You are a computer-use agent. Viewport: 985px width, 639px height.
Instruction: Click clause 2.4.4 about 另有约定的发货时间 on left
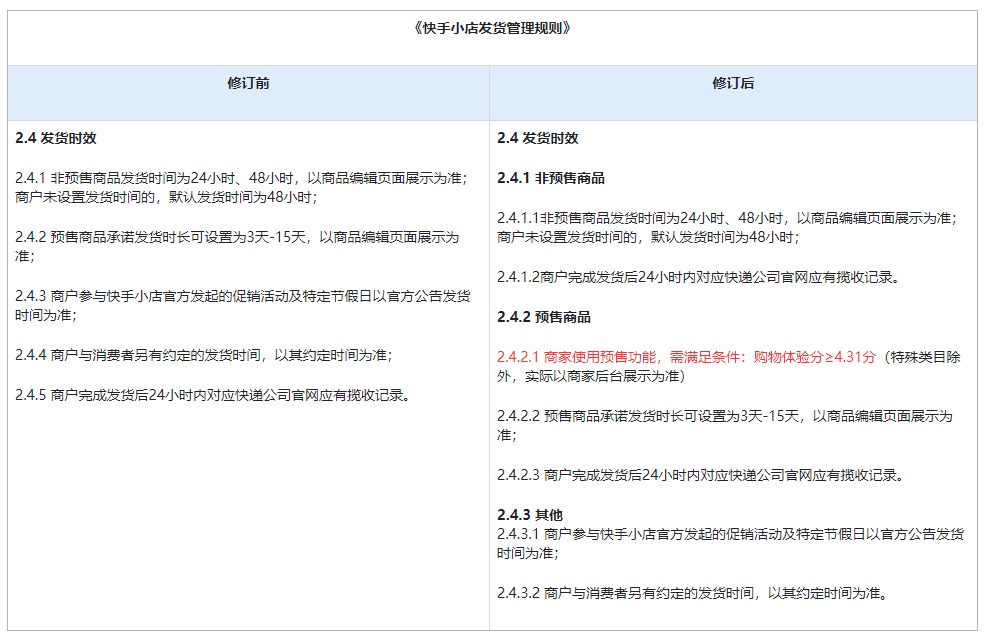[204, 355]
